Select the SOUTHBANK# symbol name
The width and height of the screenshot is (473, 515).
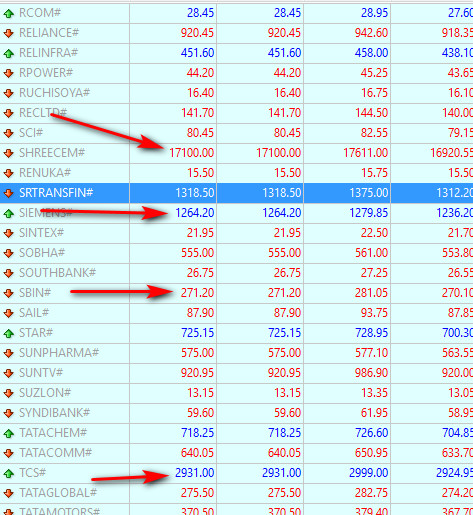click(58, 273)
